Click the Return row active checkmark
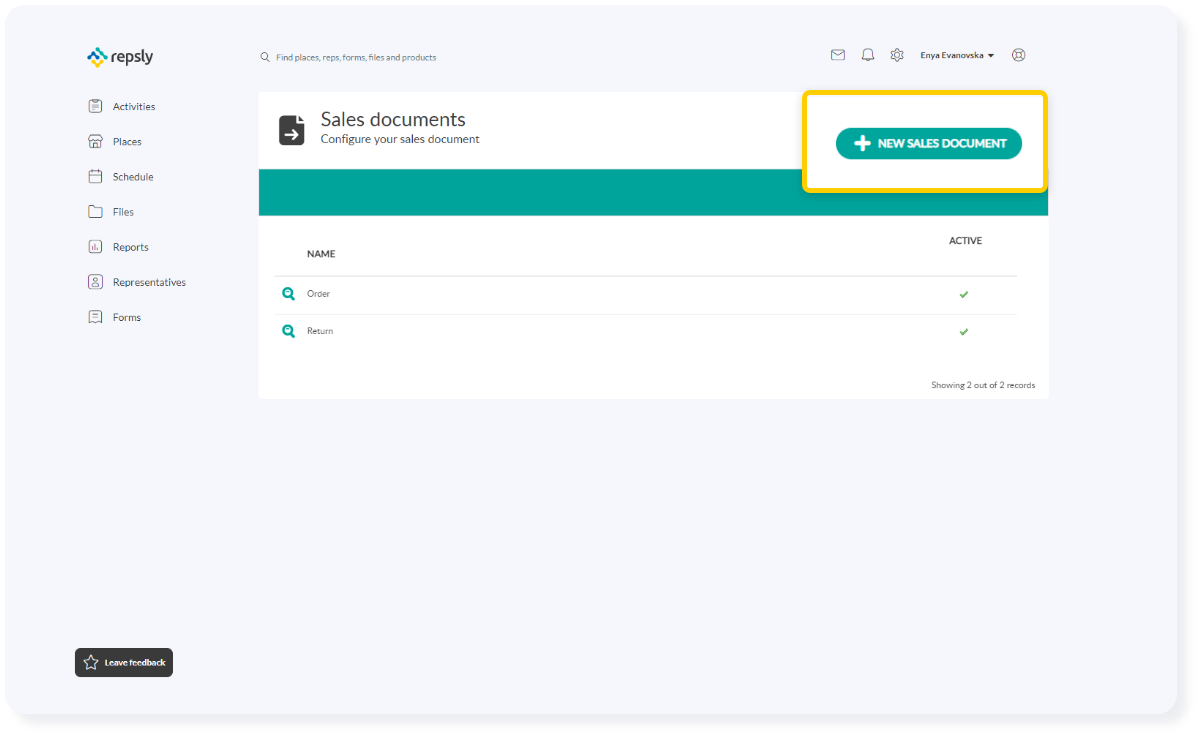The height and width of the screenshot is (739, 1202). [x=964, y=332]
